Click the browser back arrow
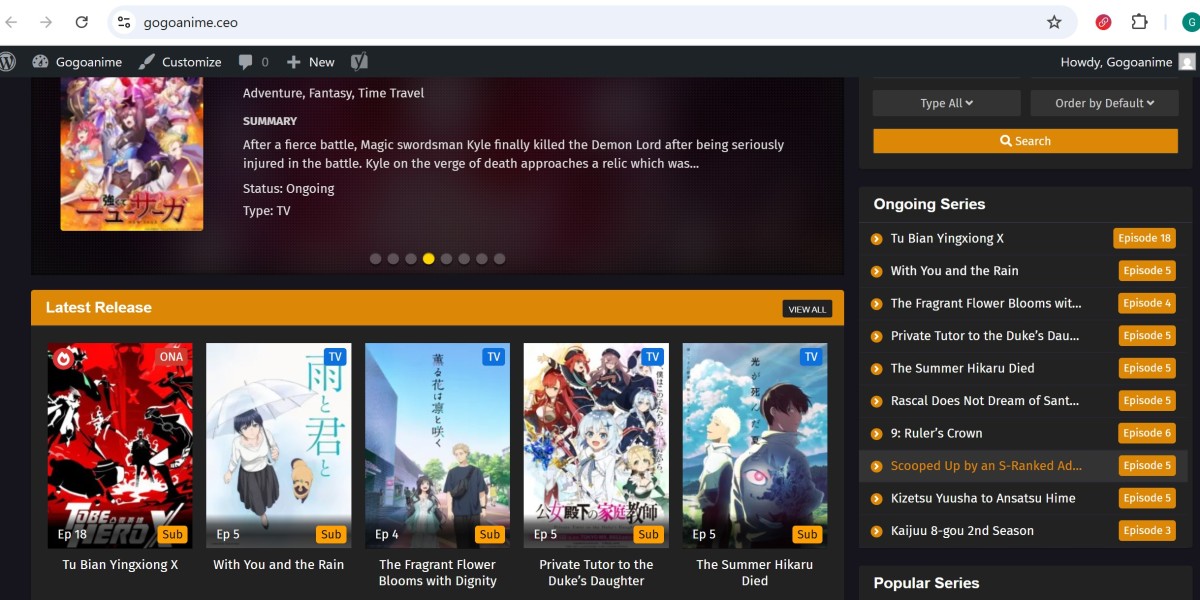The height and width of the screenshot is (600, 1200). pyautogui.click(x=12, y=22)
